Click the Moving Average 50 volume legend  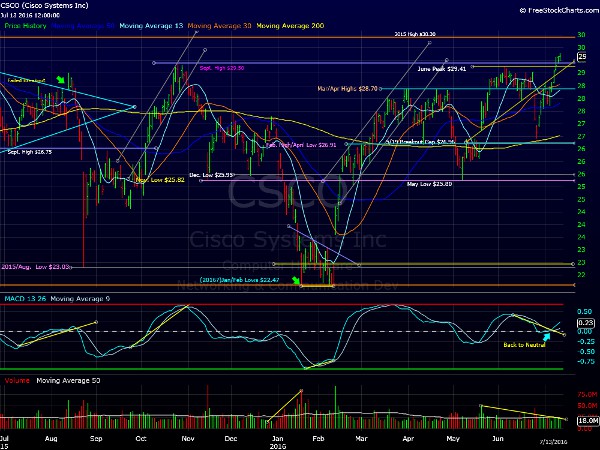pos(68,380)
